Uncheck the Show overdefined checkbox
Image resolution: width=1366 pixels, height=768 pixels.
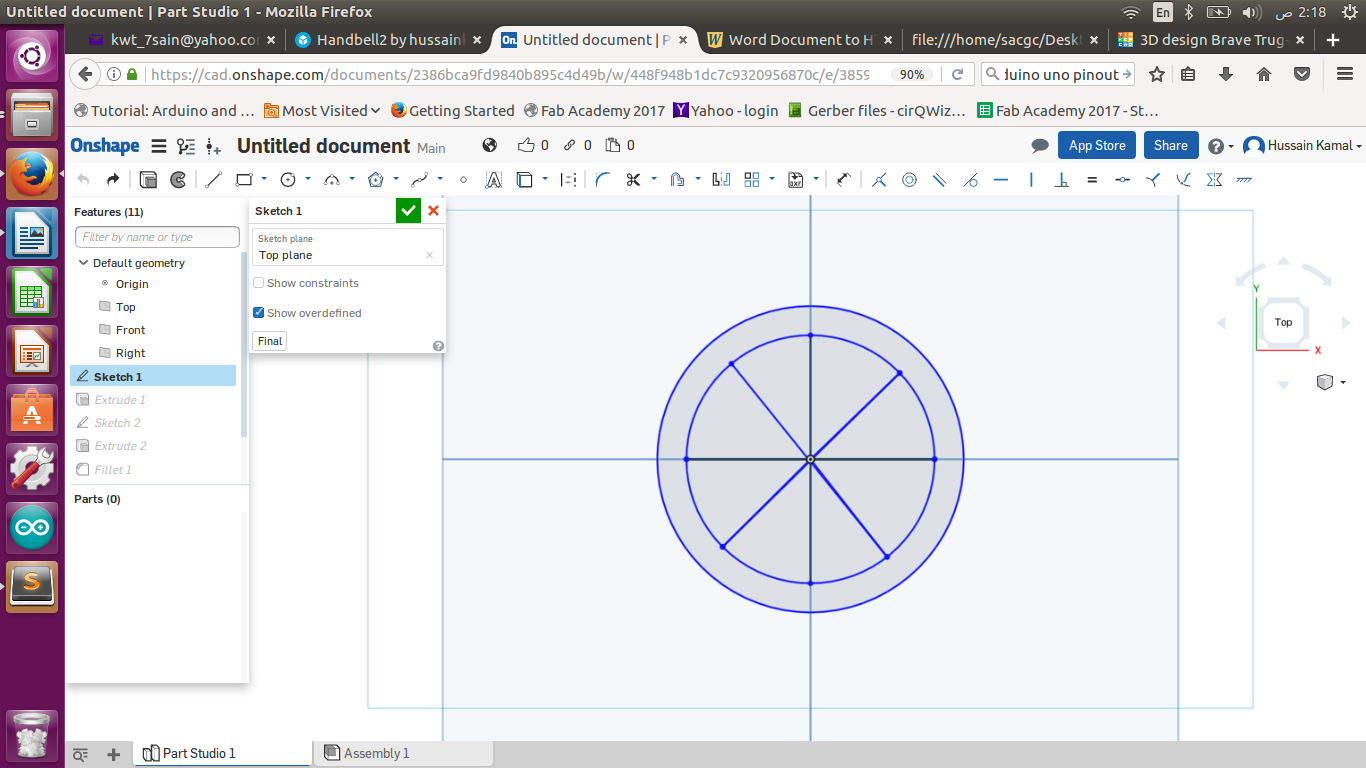tap(259, 313)
